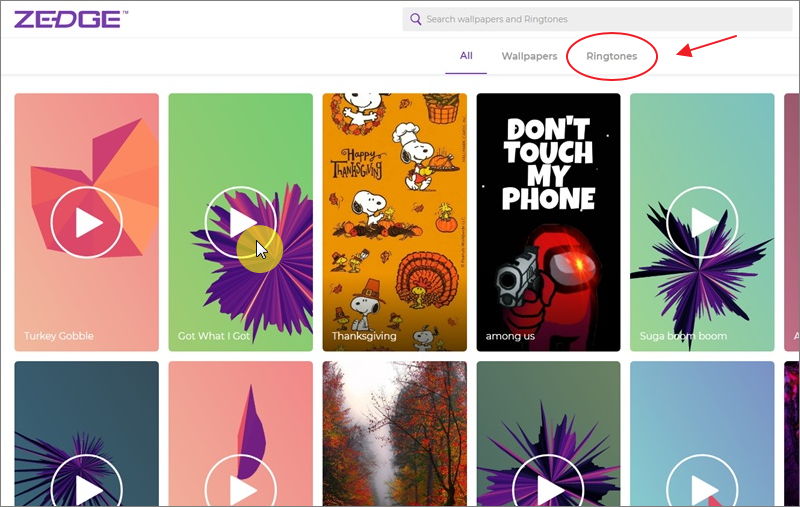Open the autumn forest road wallpaper

(394, 434)
